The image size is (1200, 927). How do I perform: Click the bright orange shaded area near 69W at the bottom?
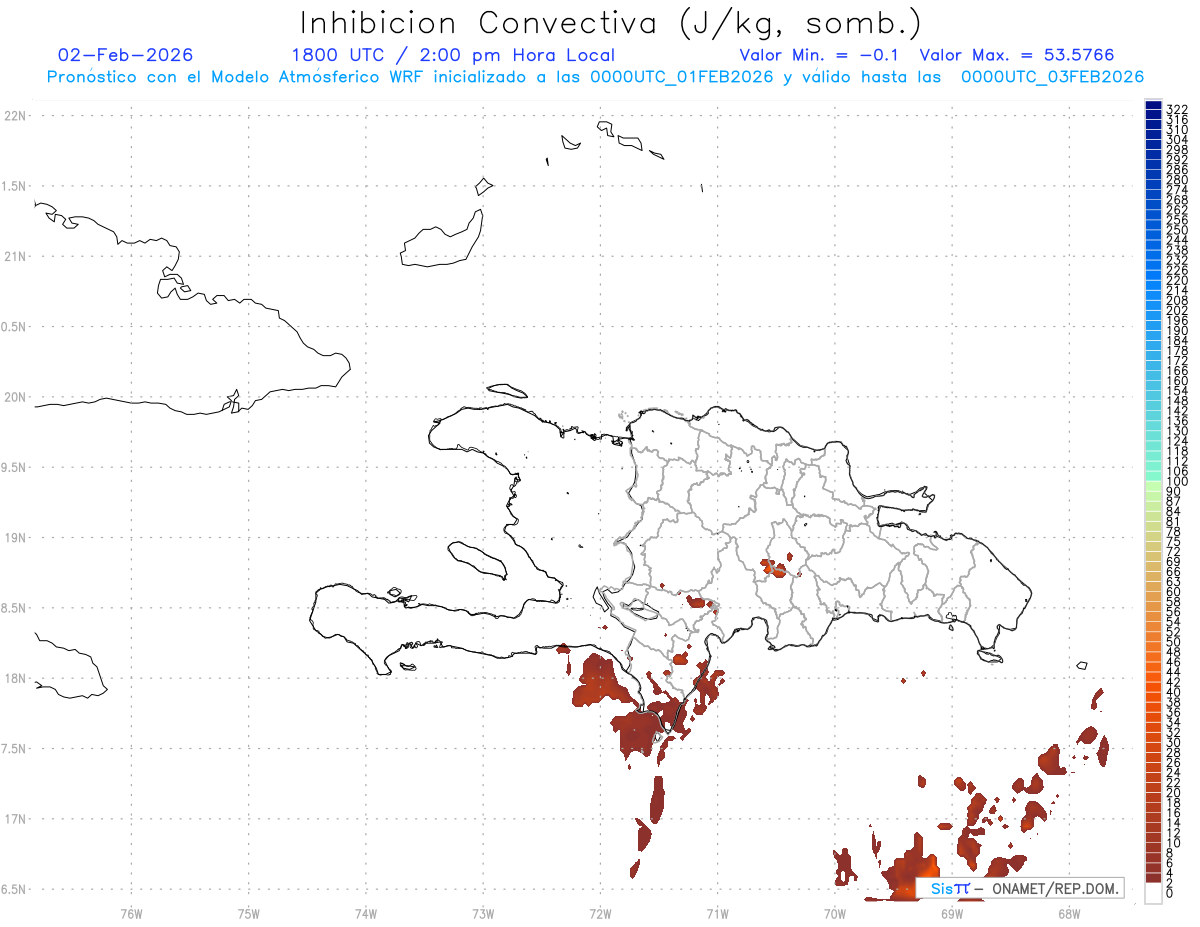tap(912, 868)
